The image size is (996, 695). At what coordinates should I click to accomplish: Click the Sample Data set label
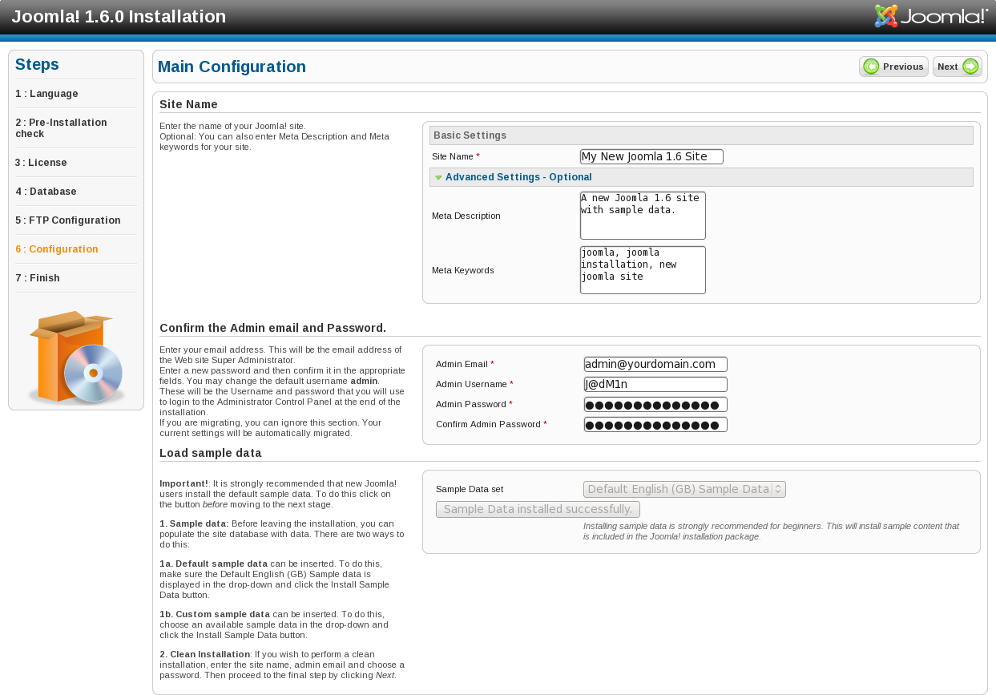coord(469,489)
